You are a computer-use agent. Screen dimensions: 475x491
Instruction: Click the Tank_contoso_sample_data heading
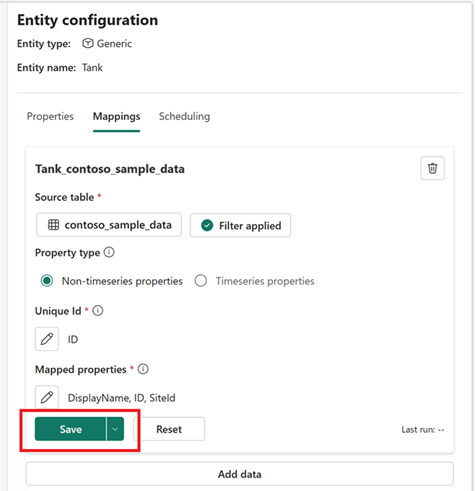(x=110, y=169)
